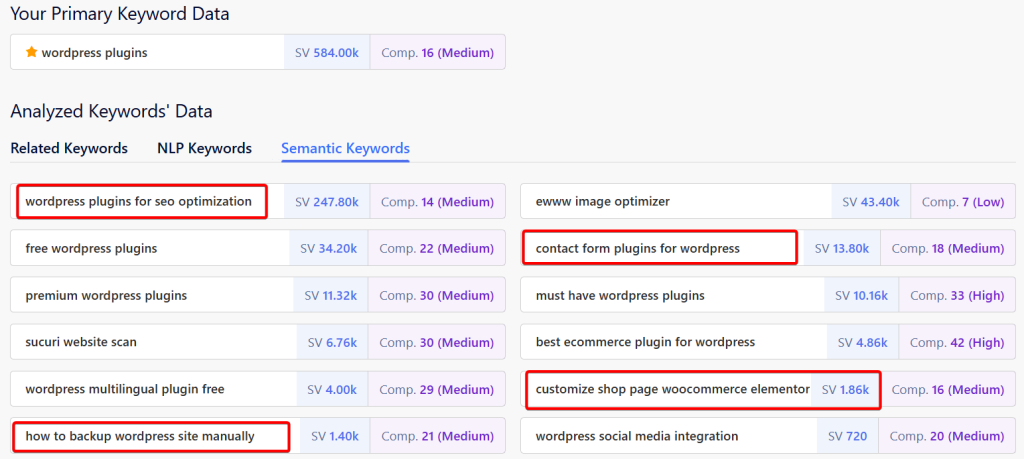The image size is (1024, 459).
Task: Click 'how to backup wordpress site manually'
Action: point(140,436)
